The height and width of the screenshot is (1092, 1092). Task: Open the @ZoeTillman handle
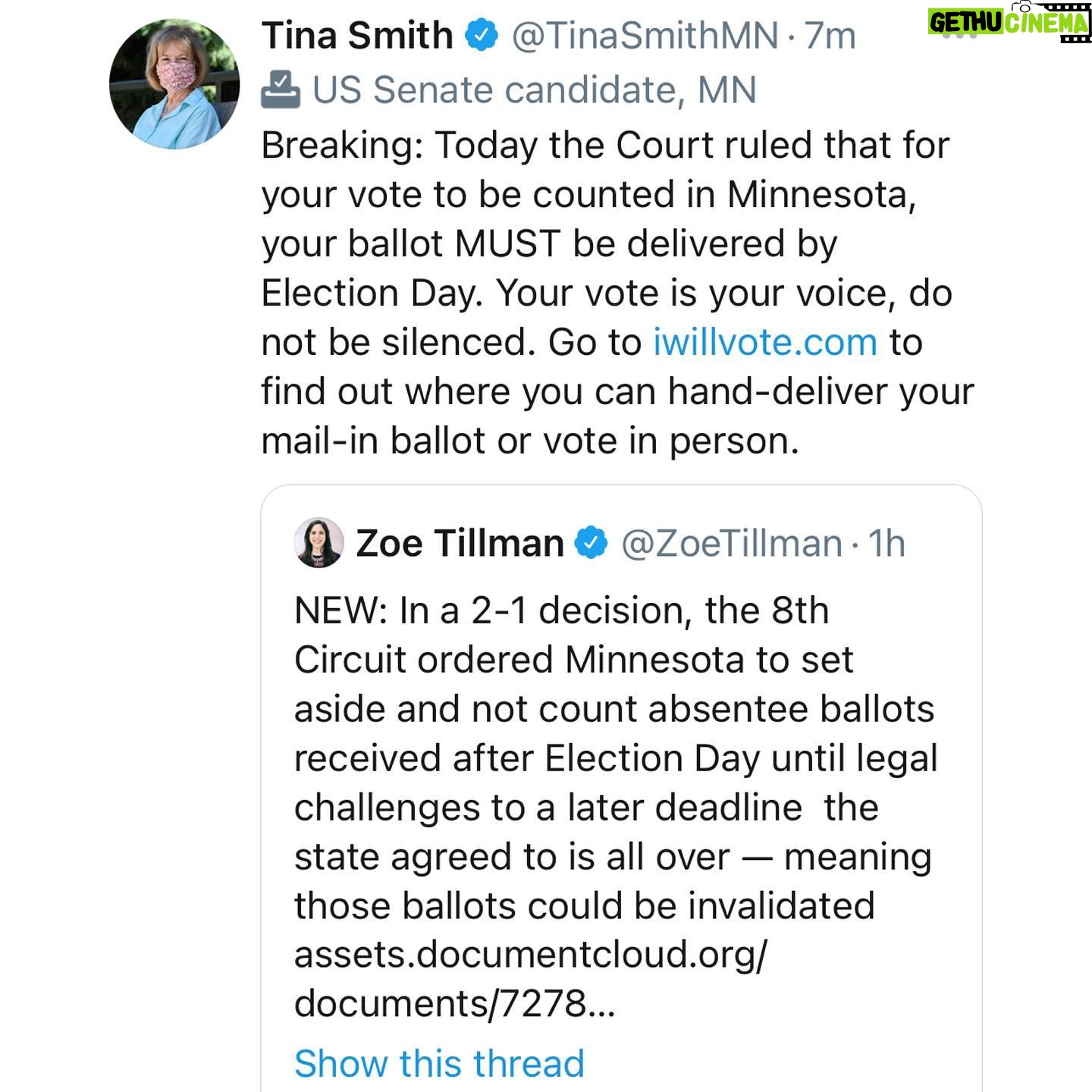click(x=732, y=543)
